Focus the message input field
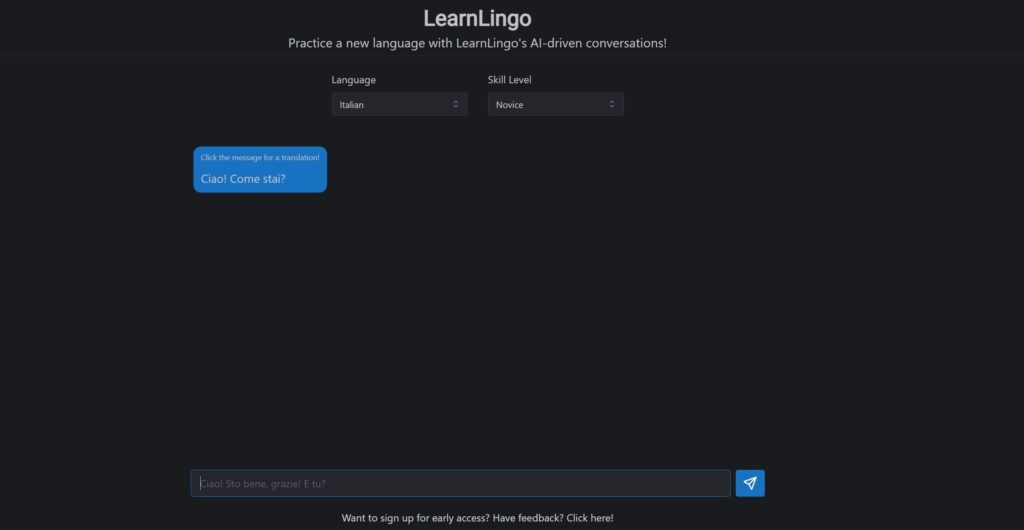The width and height of the screenshot is (1024, 530). click(x=460, y=483)
